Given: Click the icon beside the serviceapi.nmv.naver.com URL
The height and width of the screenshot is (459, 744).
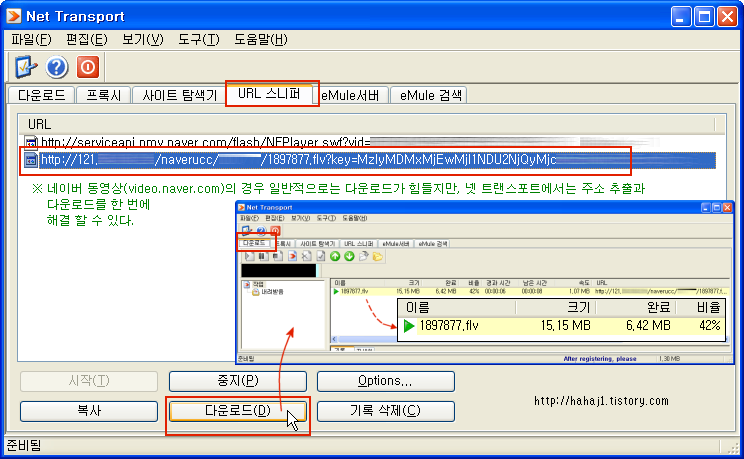Looking at the screenshot, I should click(x=31, y=142).
